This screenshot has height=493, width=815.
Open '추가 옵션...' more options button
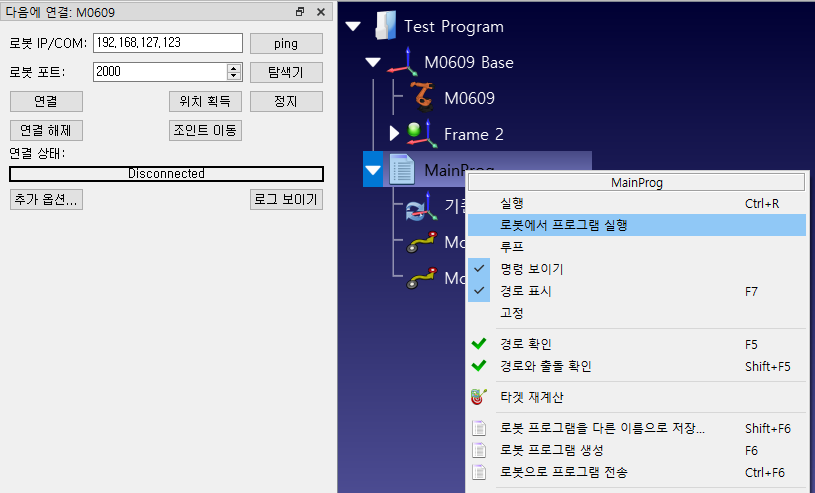tap(46, 200)
